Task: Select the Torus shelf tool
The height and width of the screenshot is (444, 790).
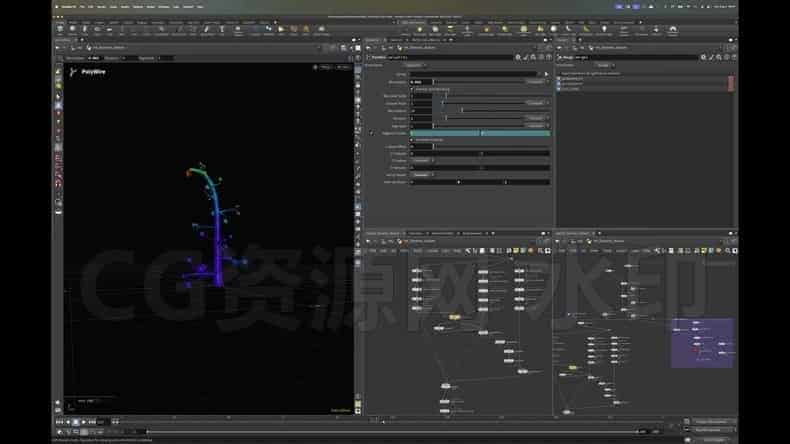Action: (x=97, y=29)
